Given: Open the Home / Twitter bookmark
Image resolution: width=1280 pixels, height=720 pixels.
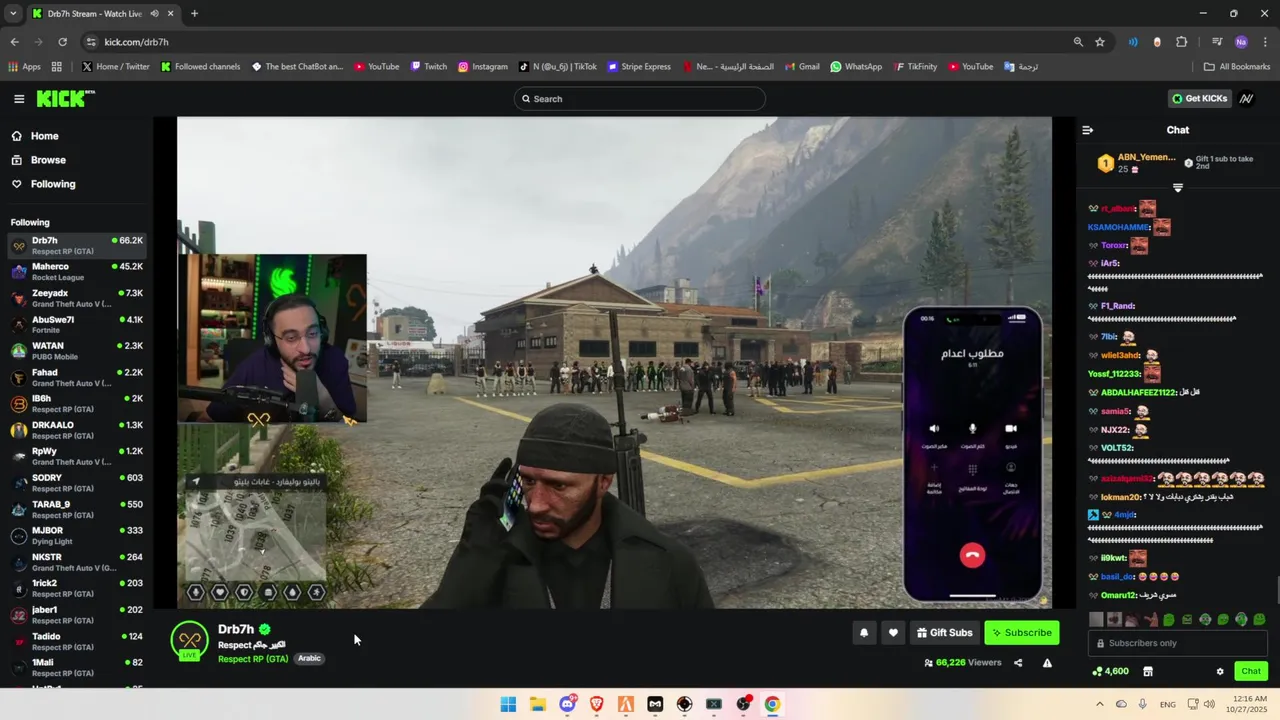Looking at the screenshot, I should click(116, 67).
